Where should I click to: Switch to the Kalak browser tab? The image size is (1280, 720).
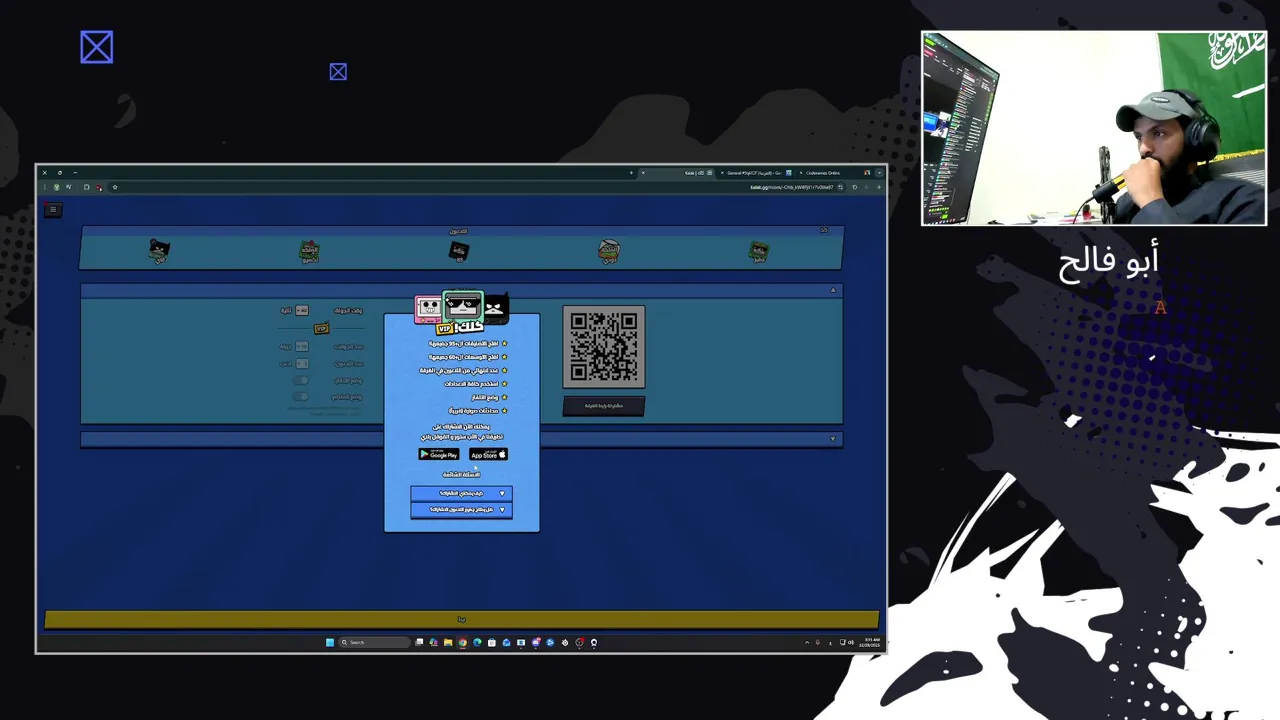[678, 173]
